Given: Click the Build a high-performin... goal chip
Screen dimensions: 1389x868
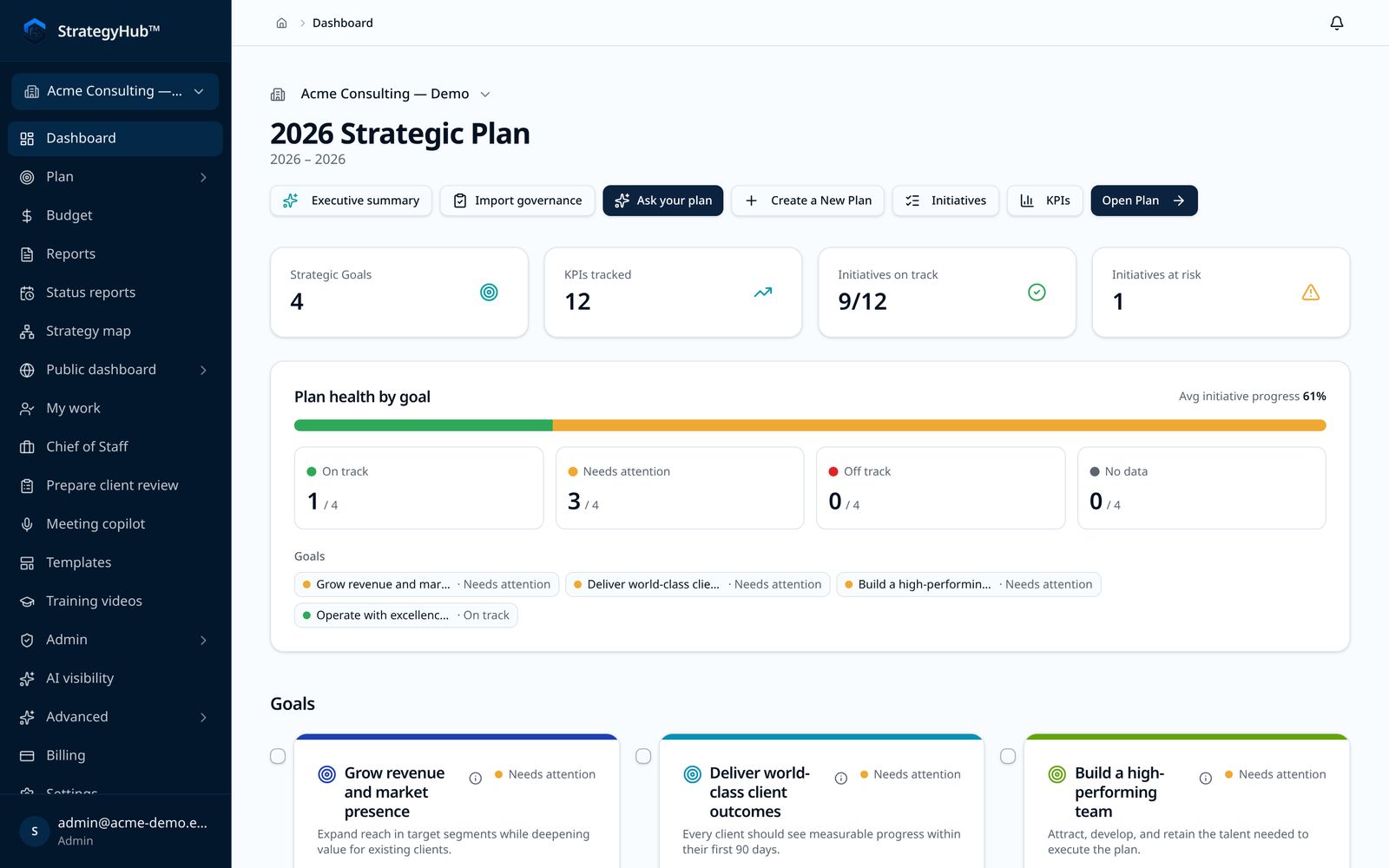Looking at the screenshot, I should coord(969,584).
